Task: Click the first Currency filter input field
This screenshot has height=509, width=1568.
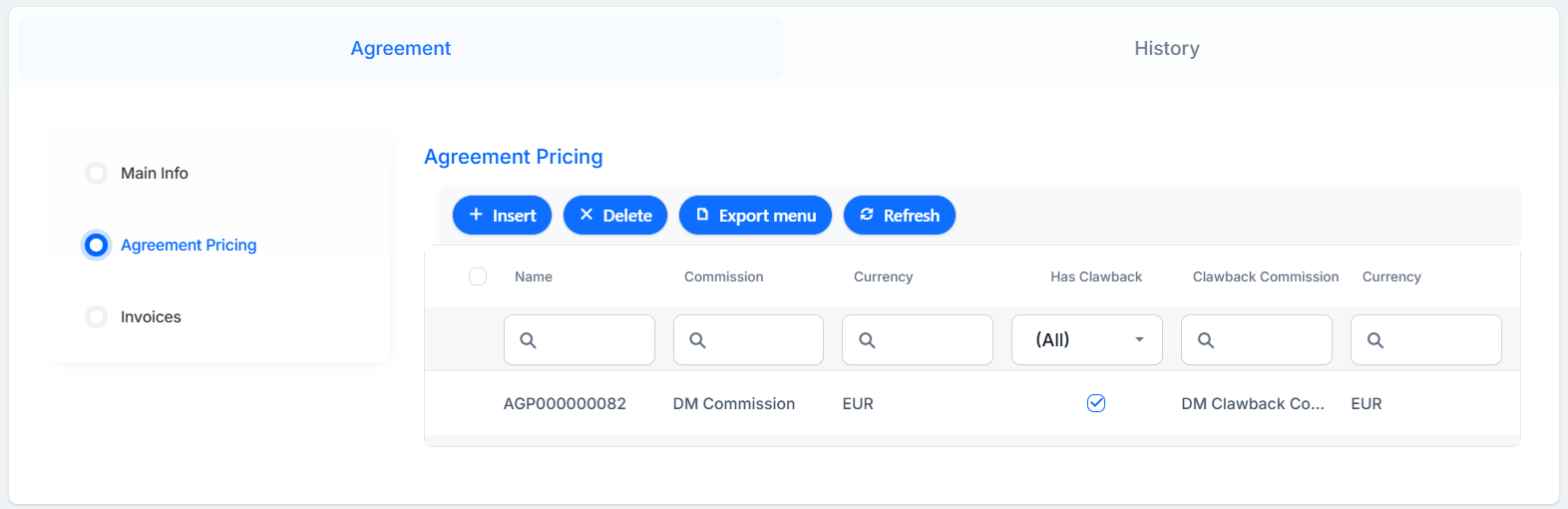Action: click(x=918, y=340)
